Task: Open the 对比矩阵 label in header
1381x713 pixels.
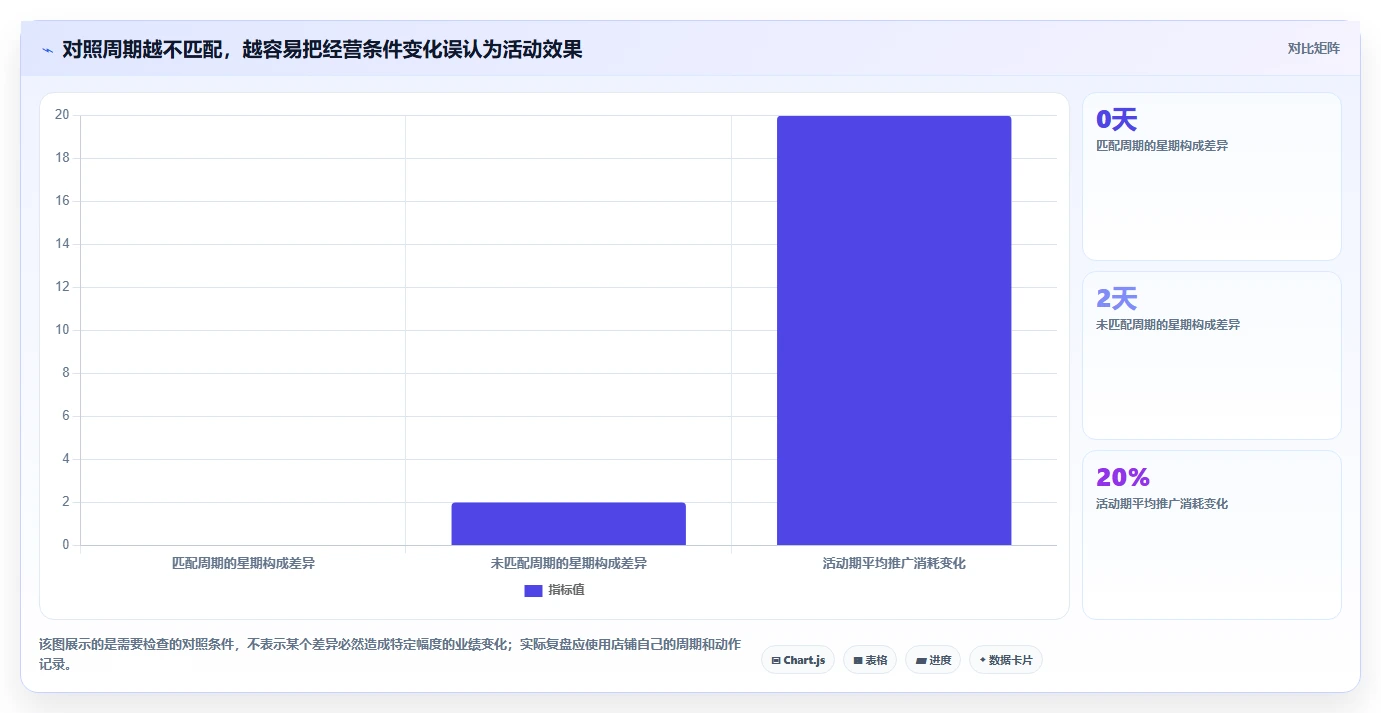Action: tap(1313, 48)
